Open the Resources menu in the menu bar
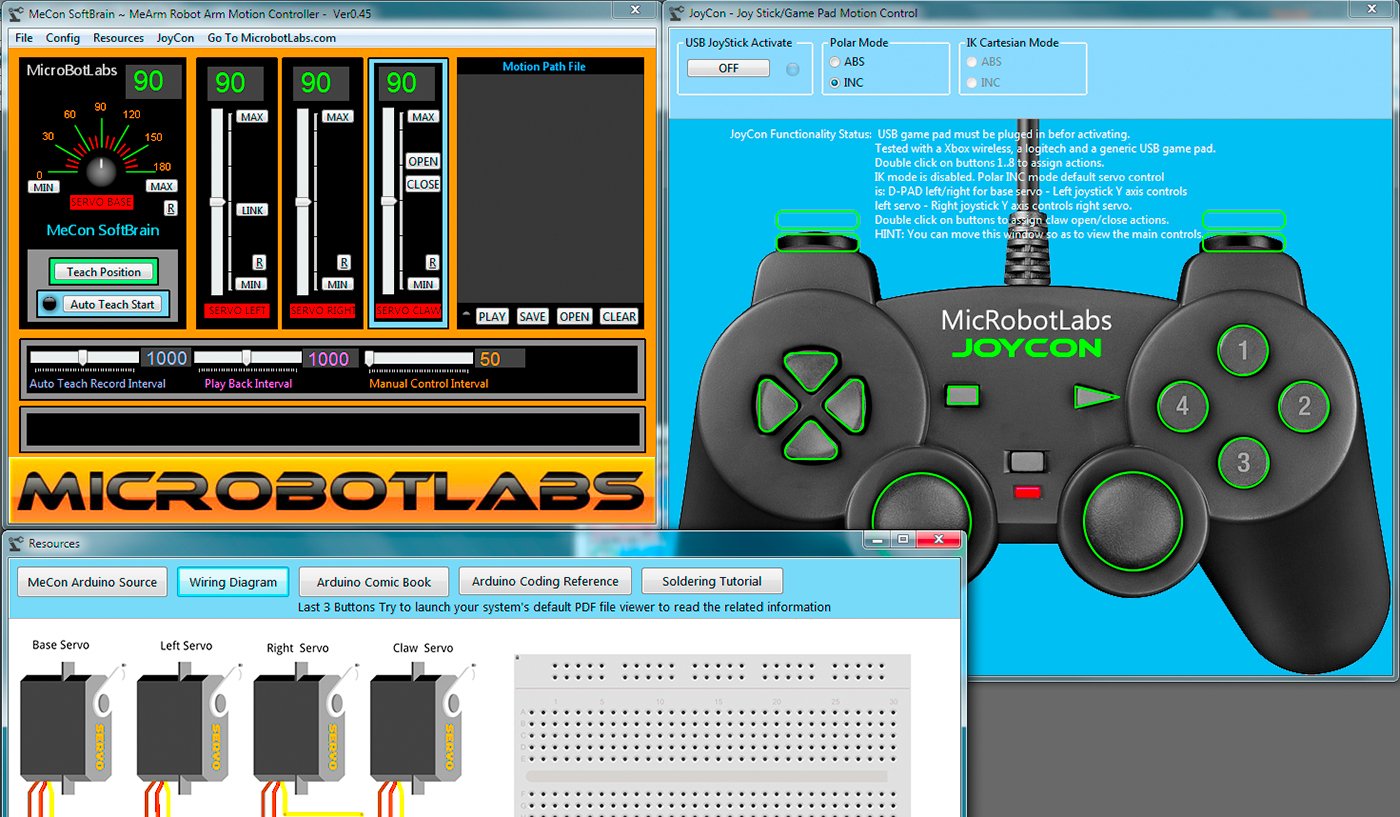The width and height of the screenshot is (1400, 817). pos(119,38)
